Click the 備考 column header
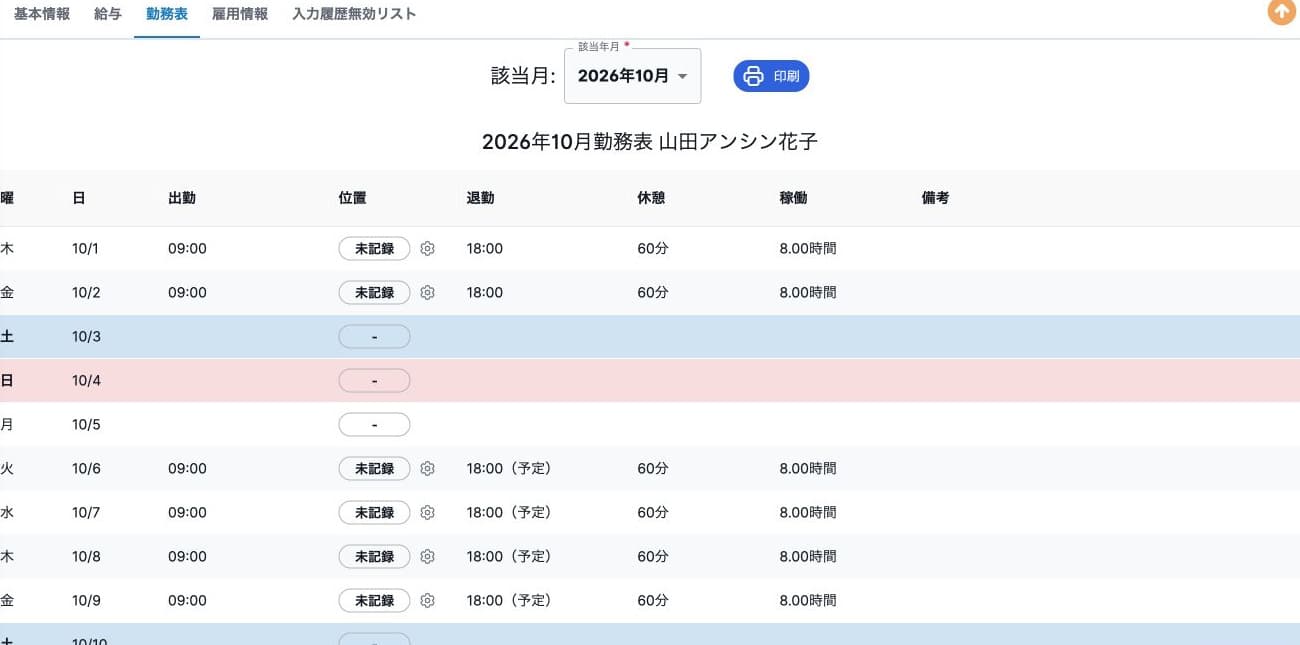The height and width of the screenshot is (645, 1300). click(x=935, y=198)
